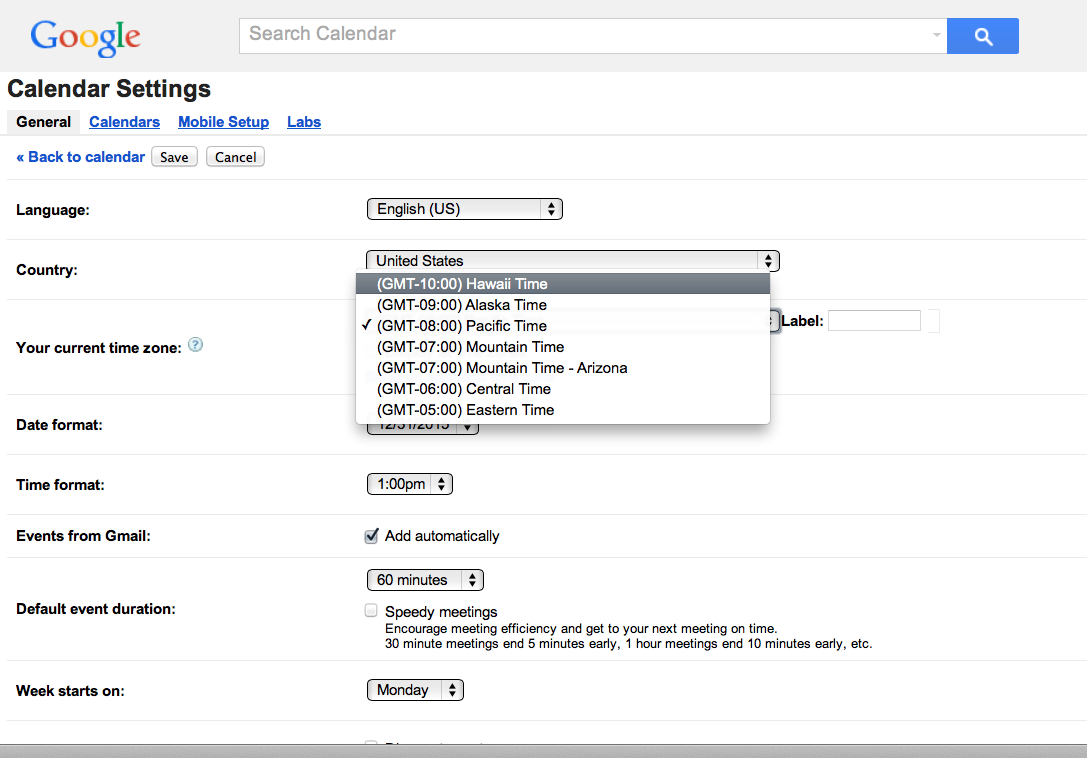Choose Pacific Time option
This screenshot has height=758, width=1087.
(x=562, y=326)
